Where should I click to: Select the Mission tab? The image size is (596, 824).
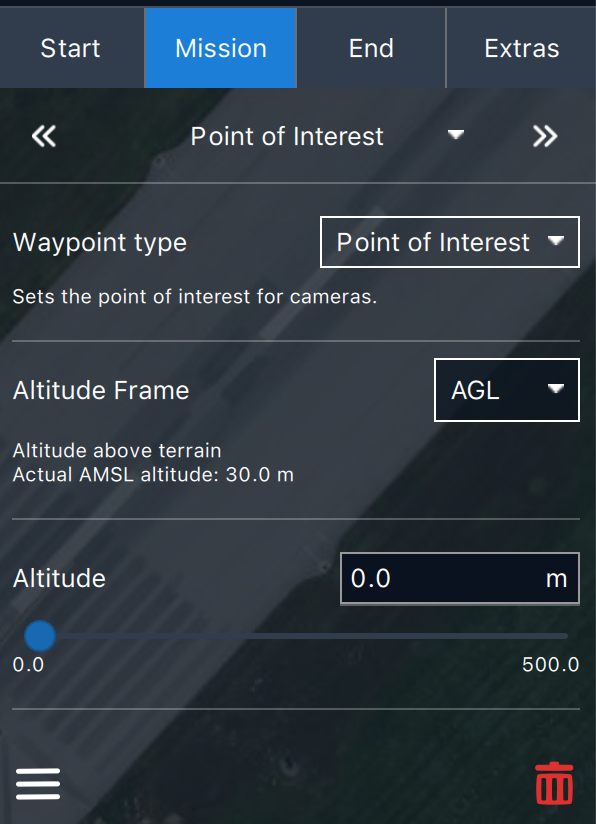(221, 48)
